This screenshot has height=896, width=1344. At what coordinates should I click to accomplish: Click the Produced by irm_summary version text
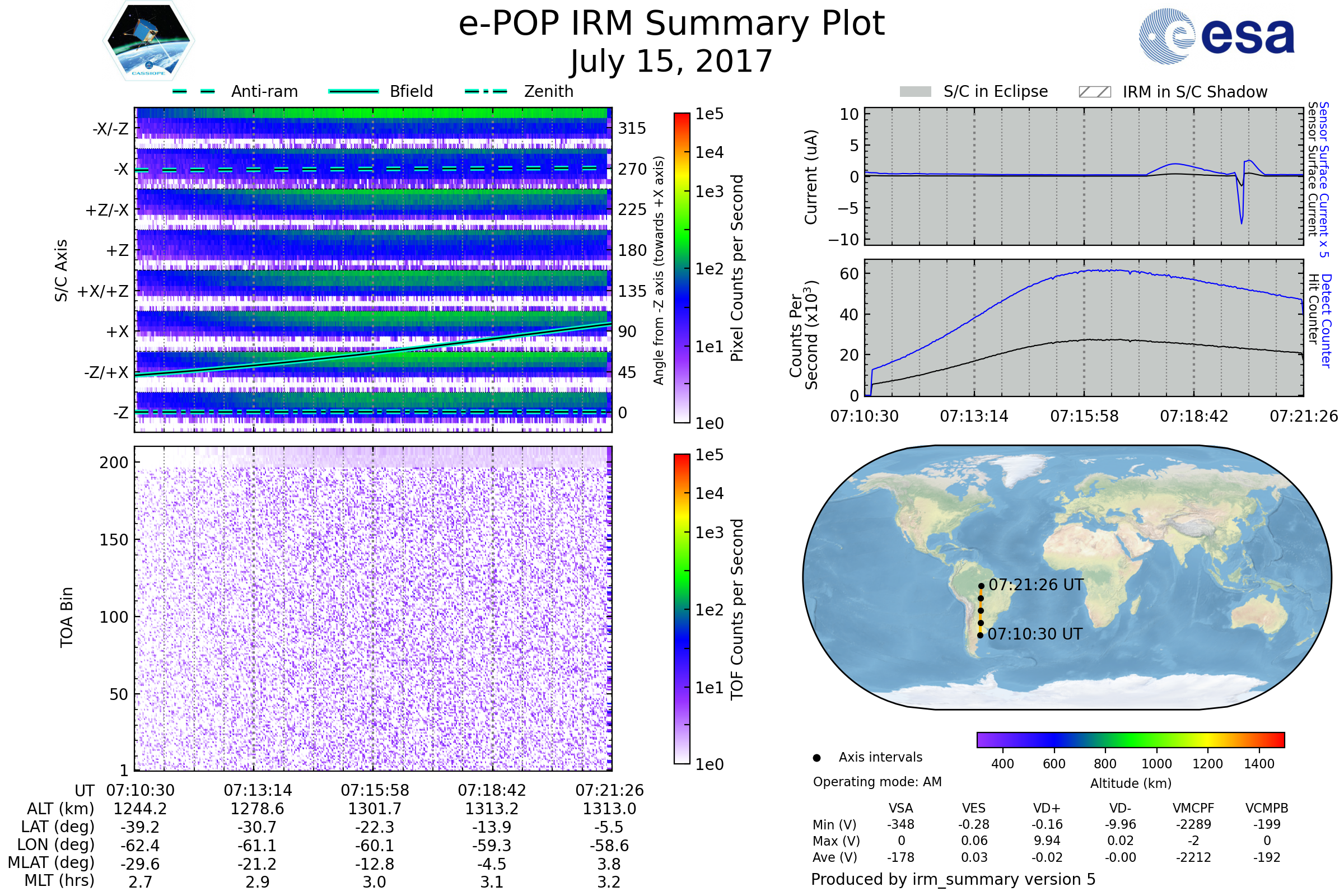click(953, 879)
